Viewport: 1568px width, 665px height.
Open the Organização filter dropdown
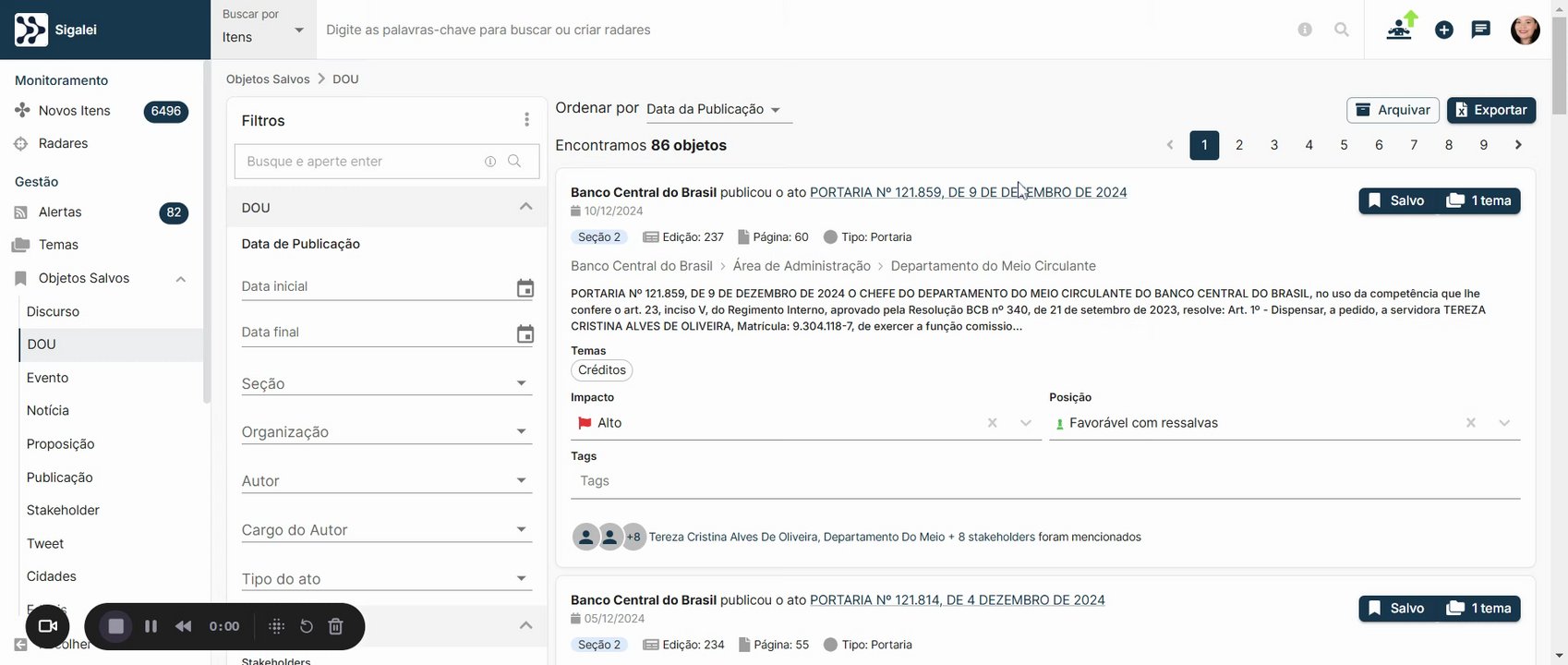(387, 431)
